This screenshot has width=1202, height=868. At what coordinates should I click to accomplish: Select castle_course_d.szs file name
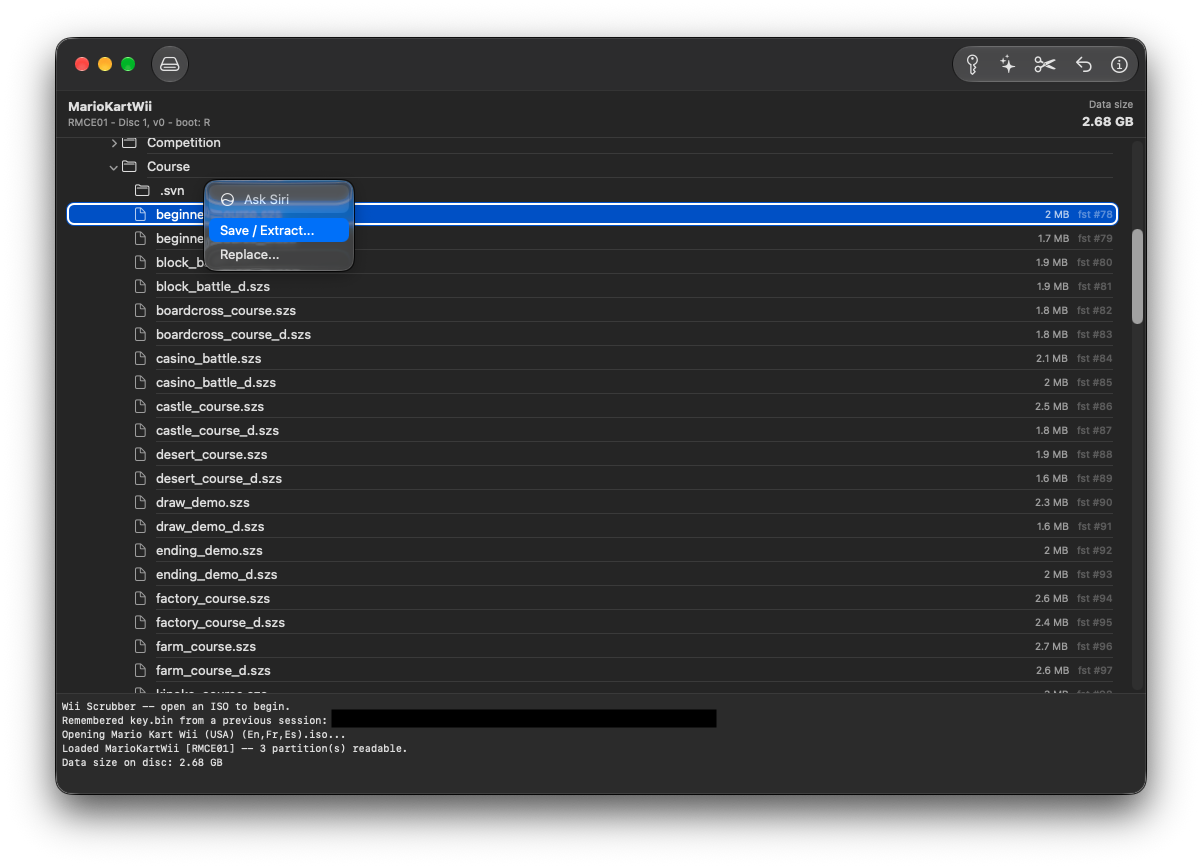(x=217, y=431)
